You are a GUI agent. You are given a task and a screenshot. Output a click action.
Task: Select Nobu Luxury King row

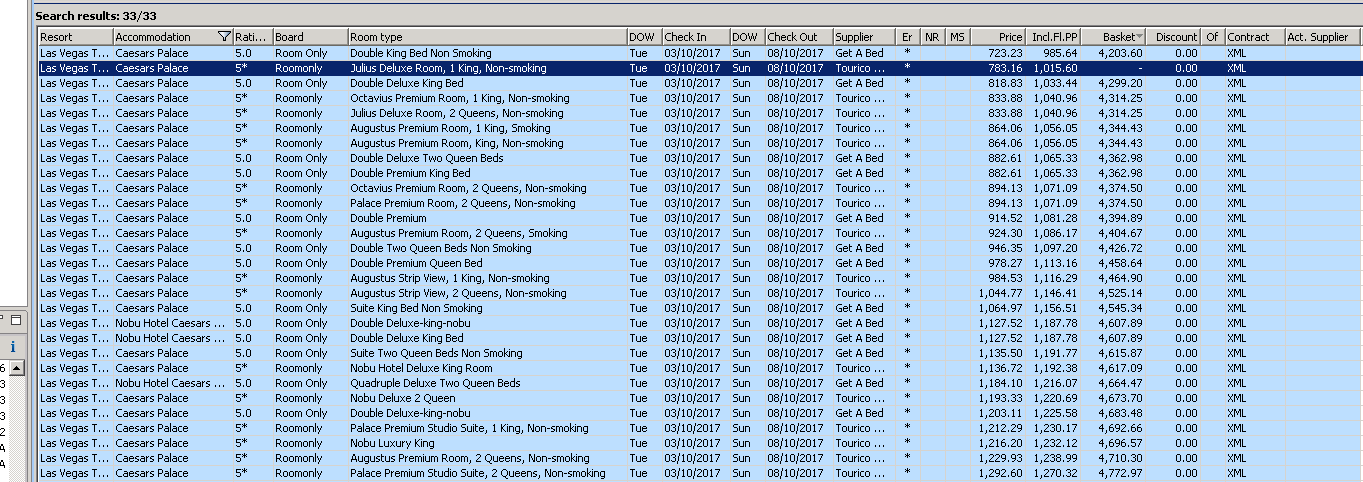click(700, 443)
